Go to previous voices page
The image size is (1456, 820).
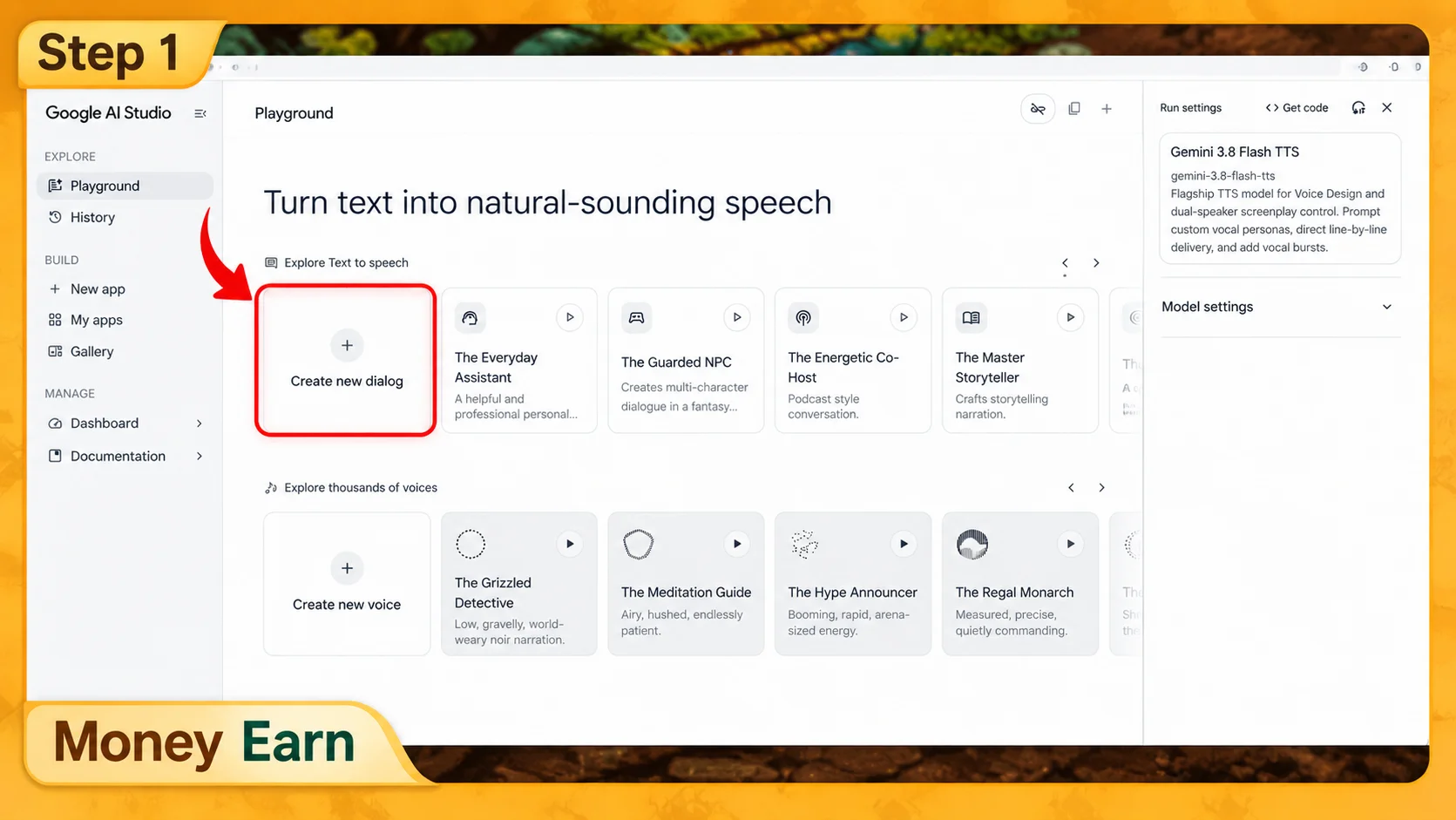[x=1071, y=488]
